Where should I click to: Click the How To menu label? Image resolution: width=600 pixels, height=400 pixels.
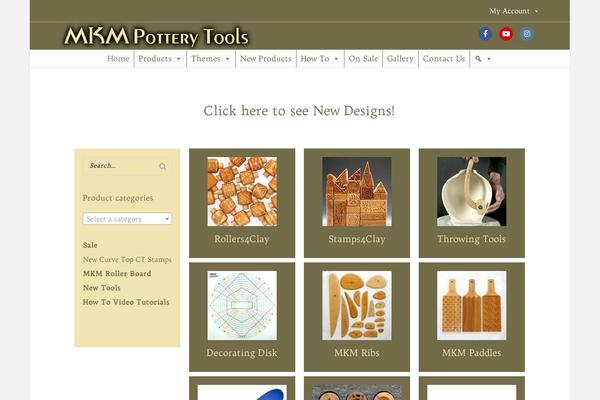(x=315, y=59)
